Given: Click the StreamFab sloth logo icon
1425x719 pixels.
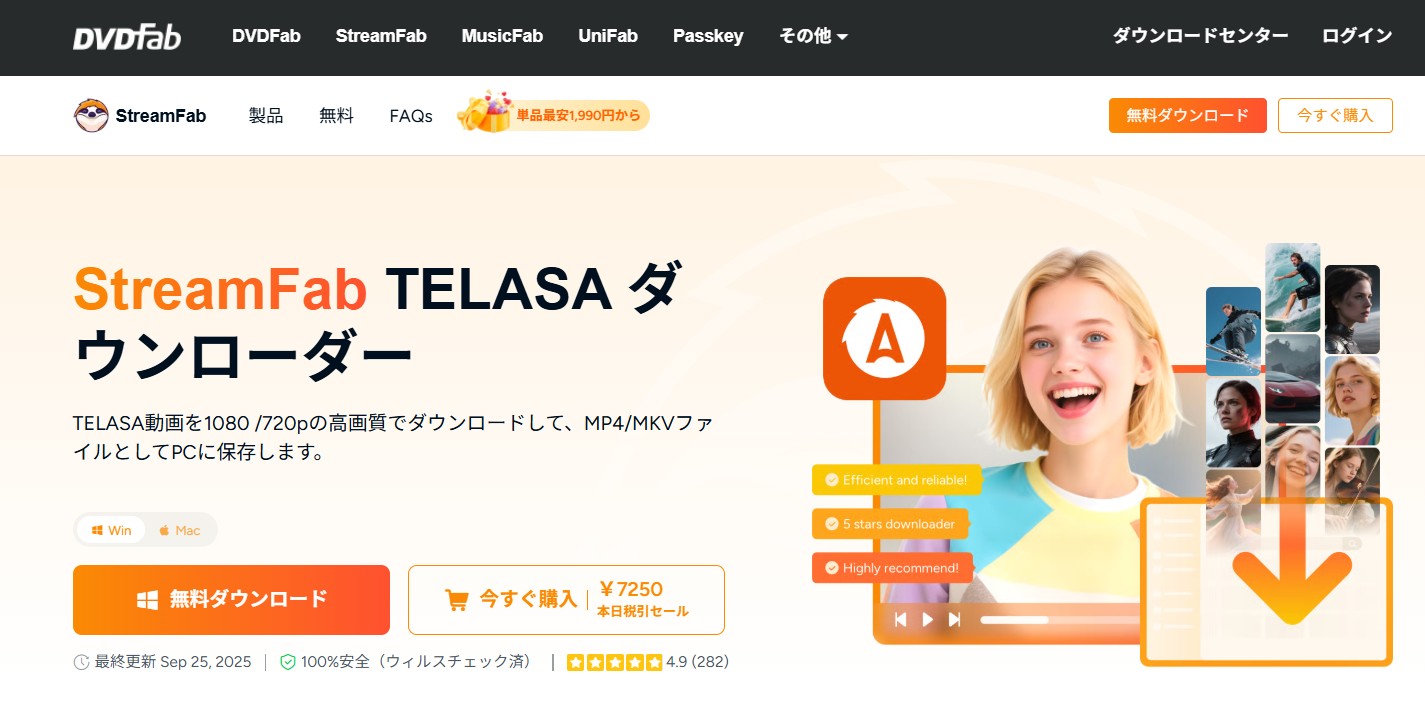Looking at the screenshot, I should tap(91, 116).
